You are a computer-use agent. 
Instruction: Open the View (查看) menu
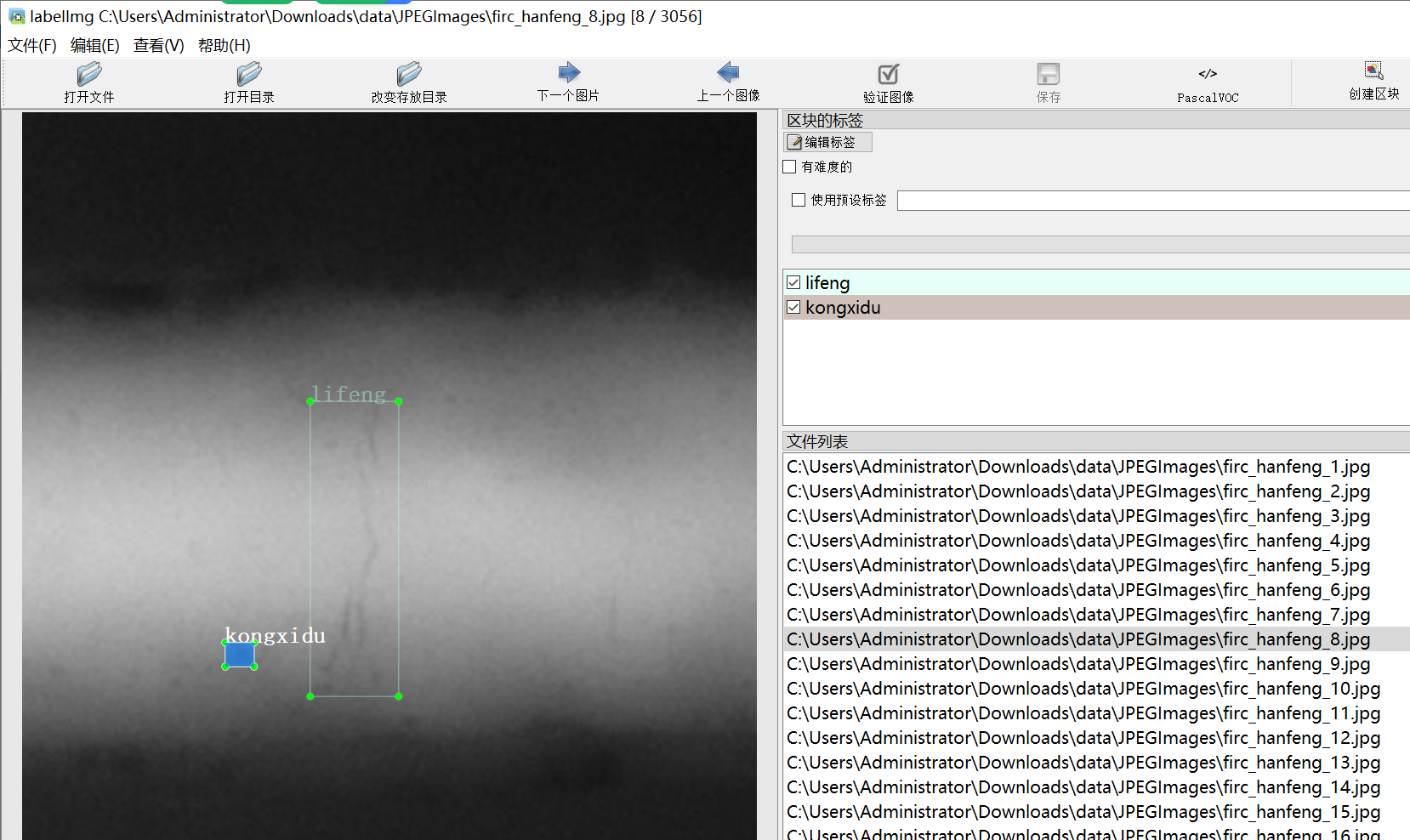tap(158, 45)
